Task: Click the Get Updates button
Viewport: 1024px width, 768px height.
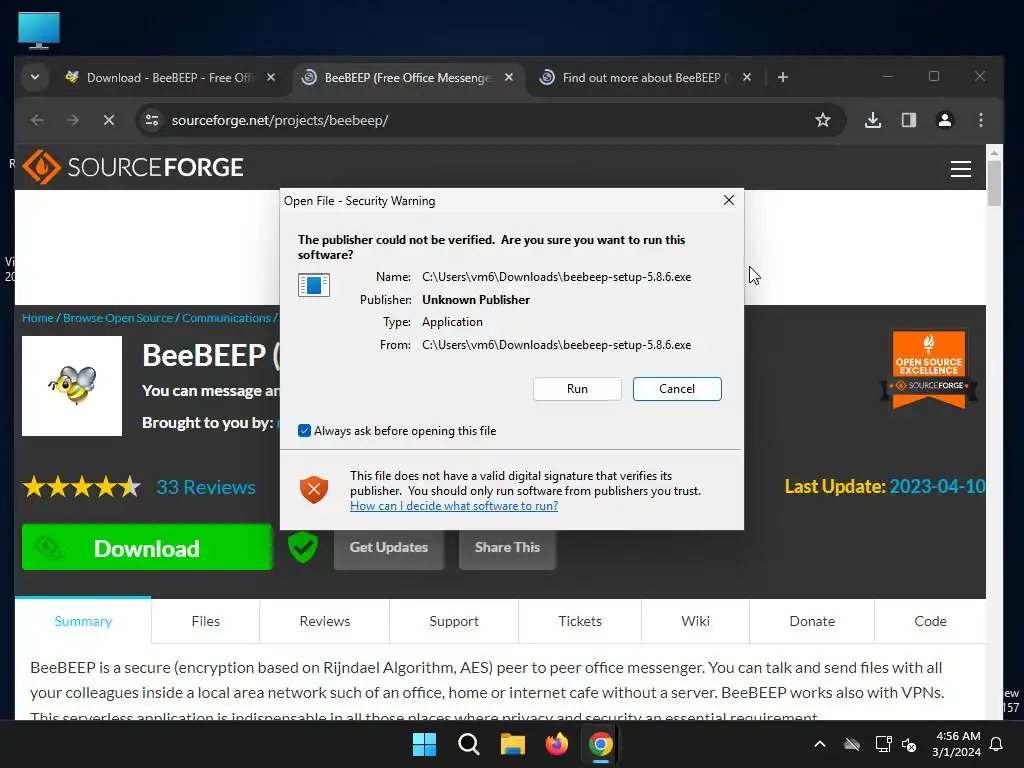Action: [x=389, y=547]
